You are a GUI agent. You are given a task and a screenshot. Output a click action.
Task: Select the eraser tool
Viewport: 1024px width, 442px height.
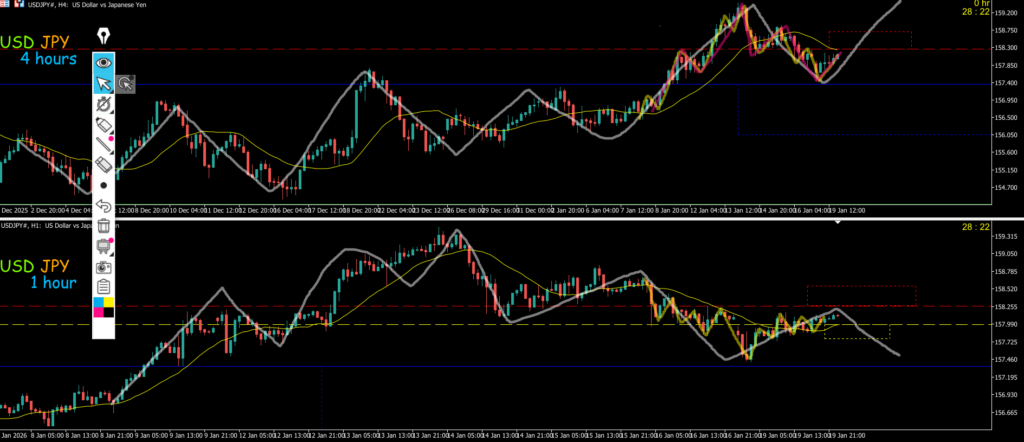pos(104,165)
